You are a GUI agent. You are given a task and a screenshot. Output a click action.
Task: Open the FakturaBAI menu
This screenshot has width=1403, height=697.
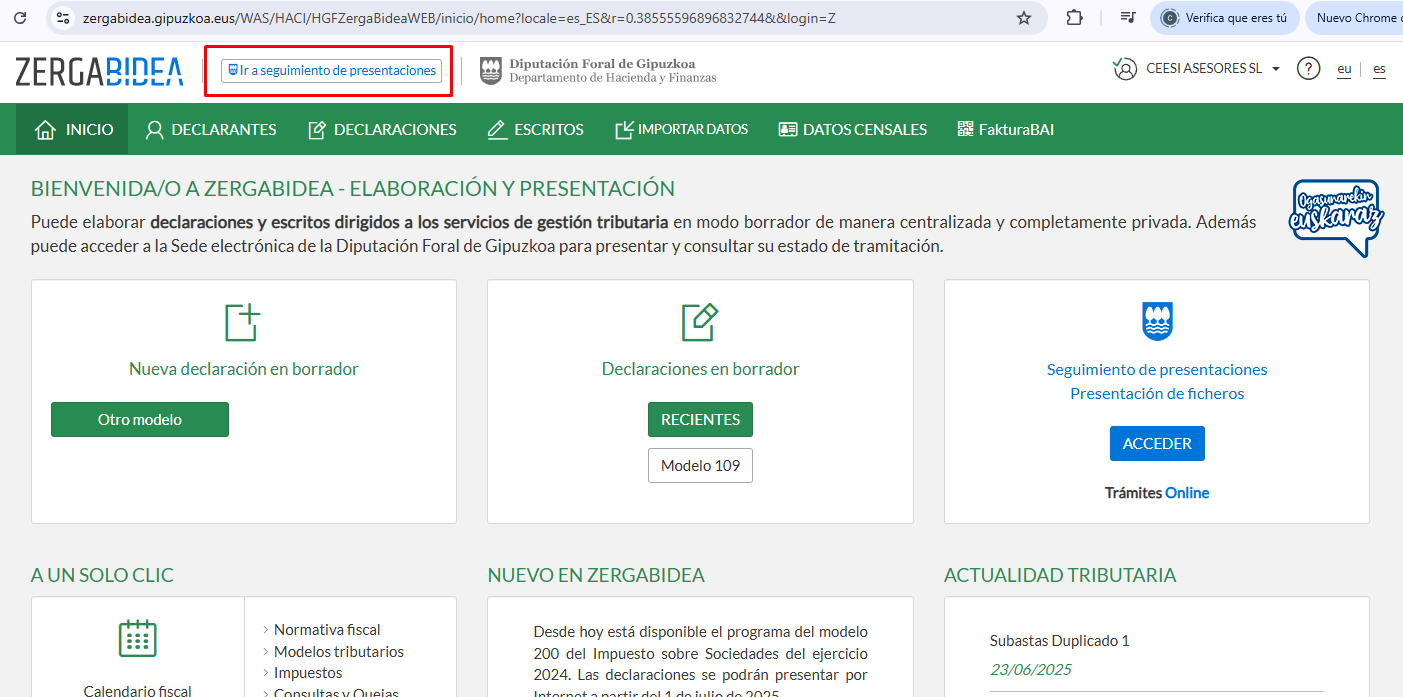[x=1005, y=129]
